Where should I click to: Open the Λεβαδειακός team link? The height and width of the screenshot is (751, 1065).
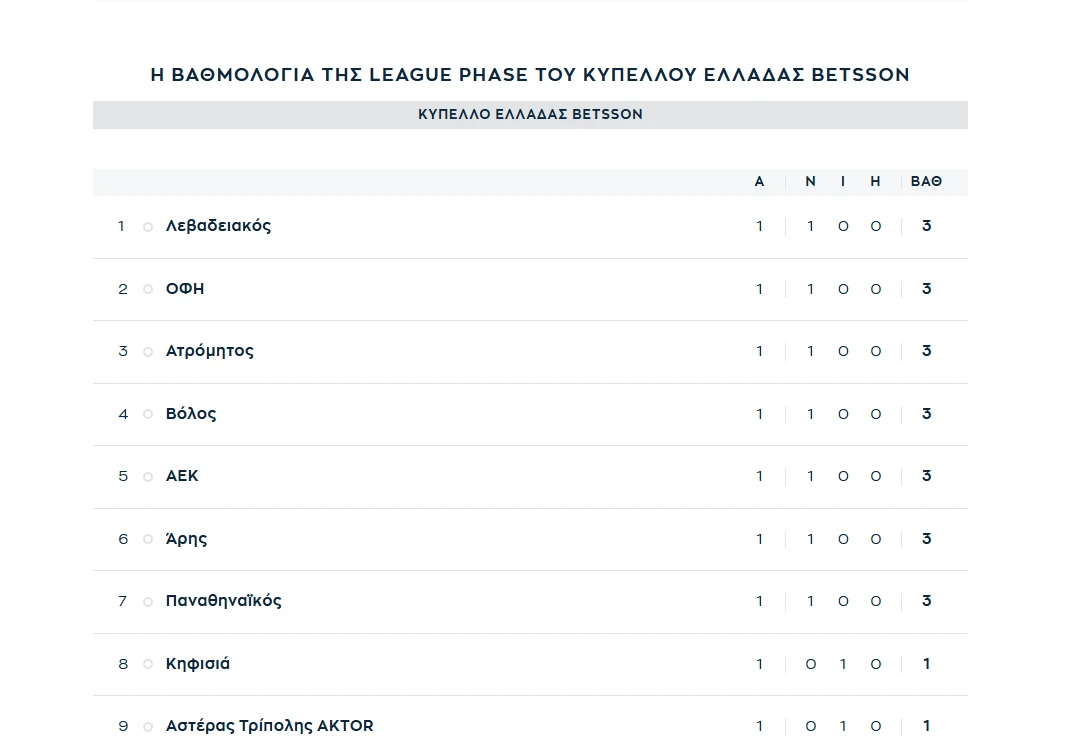(218, 226)
